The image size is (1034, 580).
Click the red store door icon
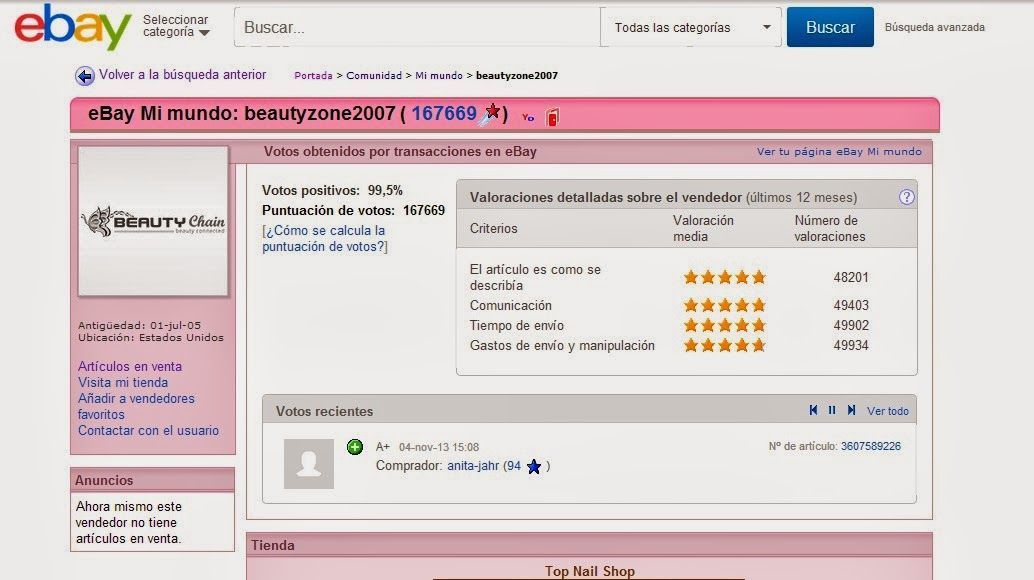click(553, 117)
